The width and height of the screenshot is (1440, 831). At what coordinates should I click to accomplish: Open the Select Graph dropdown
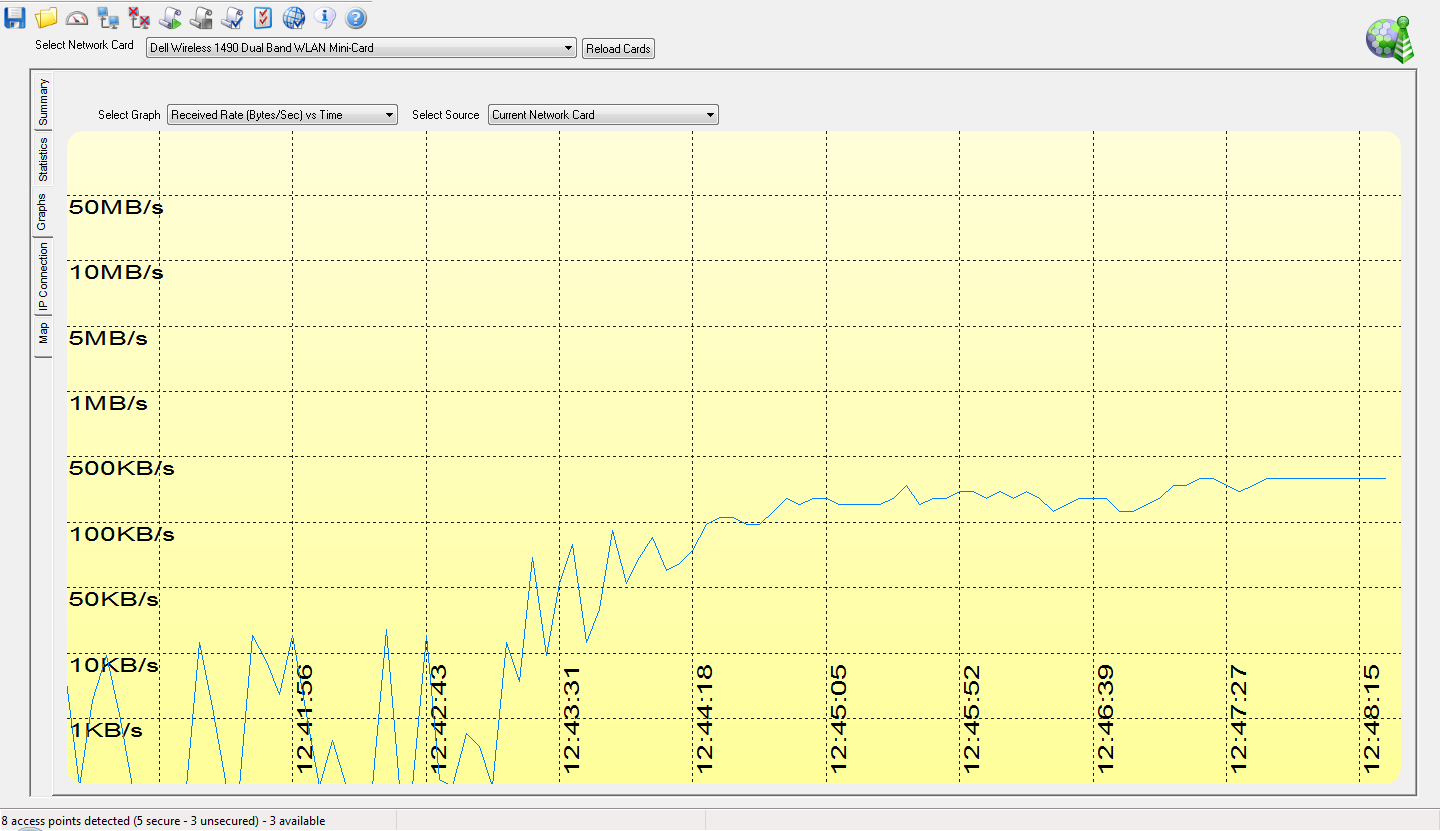[x=282, y=115]
